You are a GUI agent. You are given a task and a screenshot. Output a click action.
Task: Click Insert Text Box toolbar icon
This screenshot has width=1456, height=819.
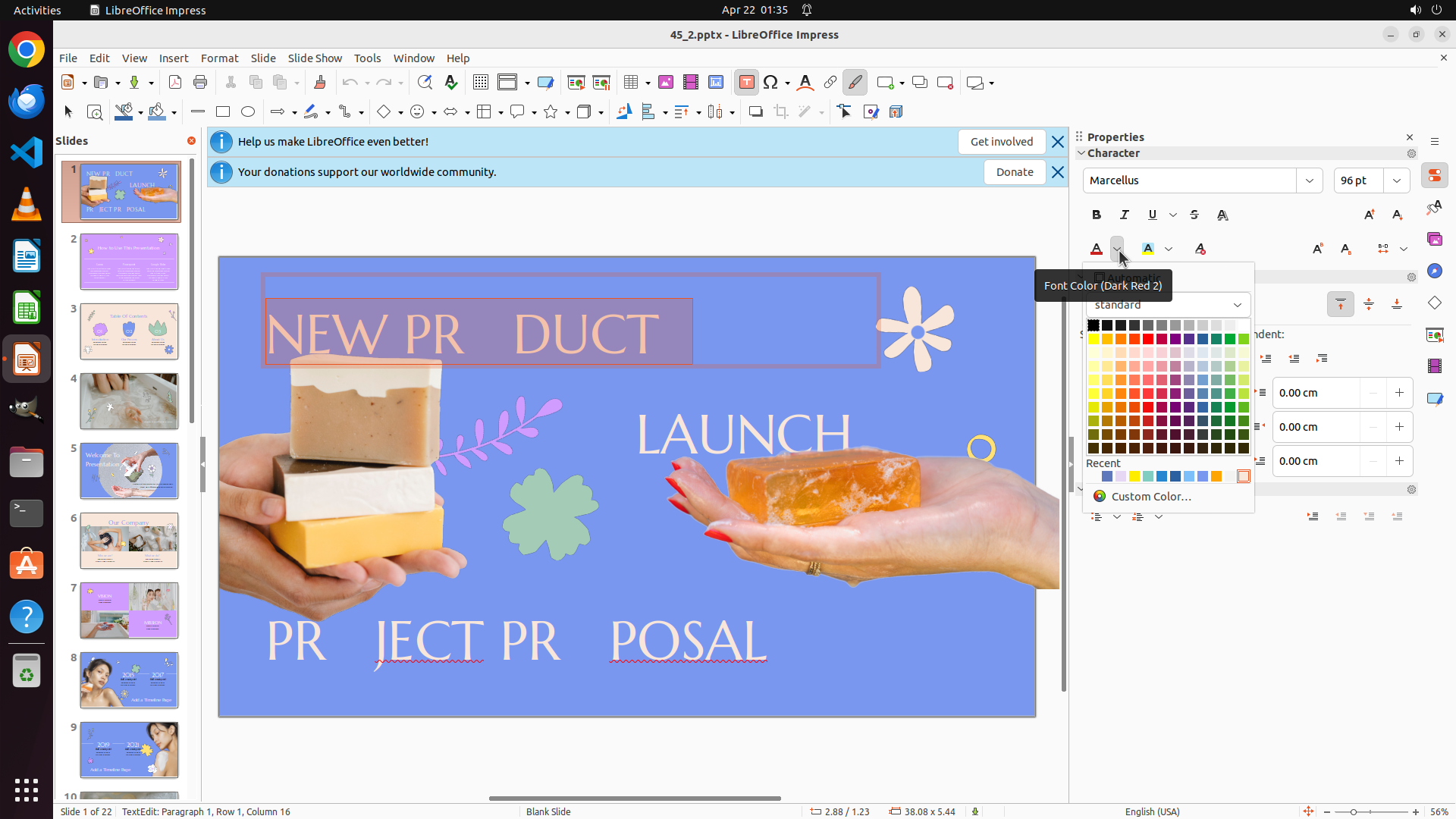pos(746,83)
